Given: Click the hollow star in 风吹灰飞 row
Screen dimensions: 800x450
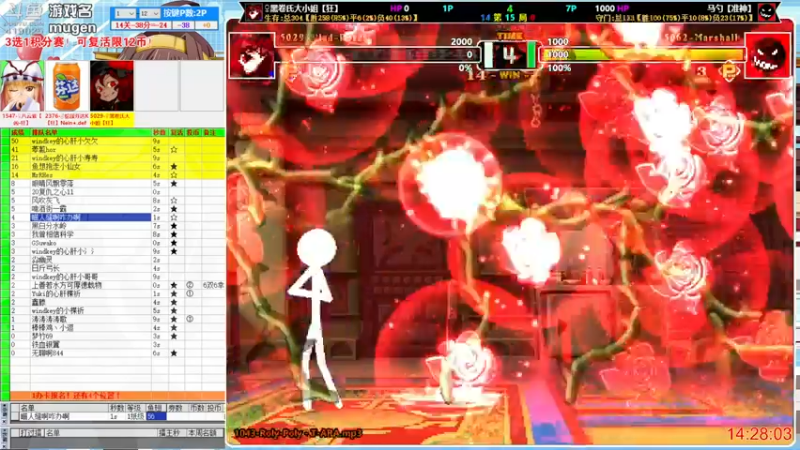Looking at the screenshot, I should click(x=174, y=201).
